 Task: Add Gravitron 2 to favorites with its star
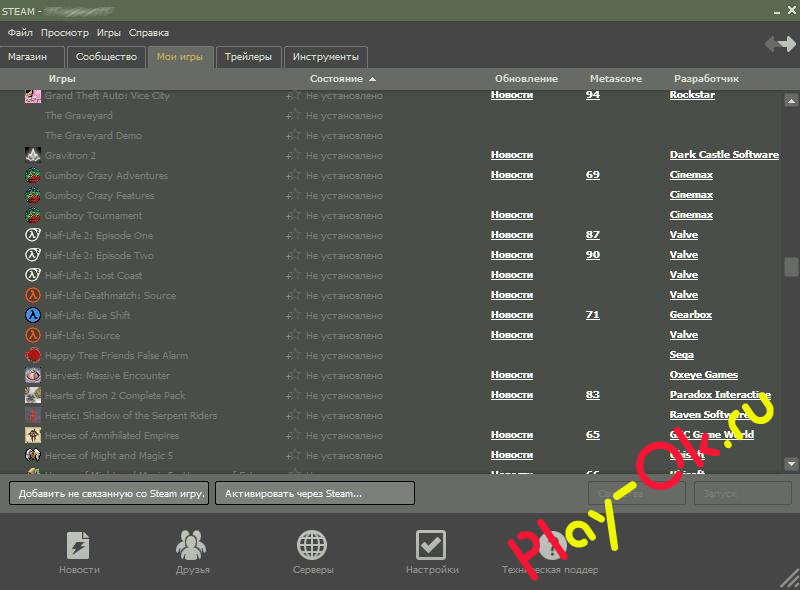click(294, 155)
